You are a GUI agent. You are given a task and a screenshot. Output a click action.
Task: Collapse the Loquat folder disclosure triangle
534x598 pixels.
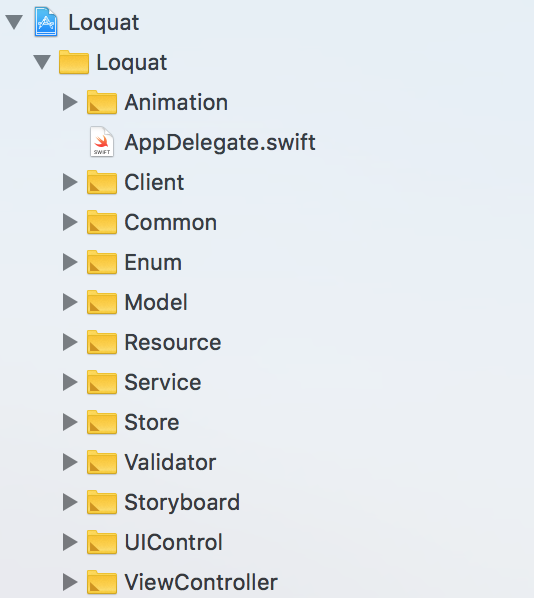point(42,62)
